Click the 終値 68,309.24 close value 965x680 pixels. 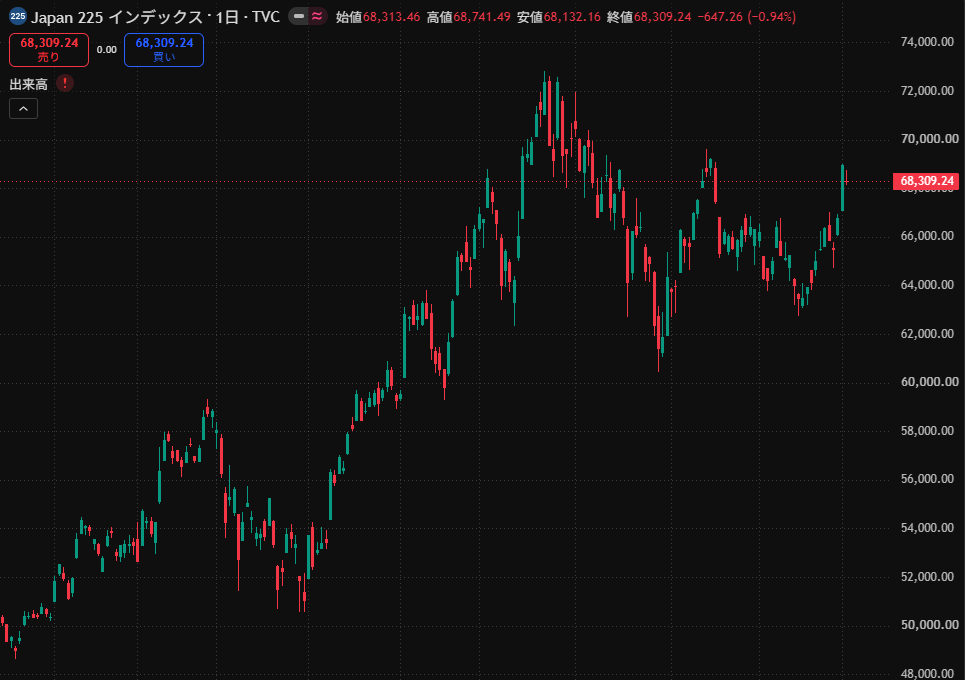(x=649, y=17)
